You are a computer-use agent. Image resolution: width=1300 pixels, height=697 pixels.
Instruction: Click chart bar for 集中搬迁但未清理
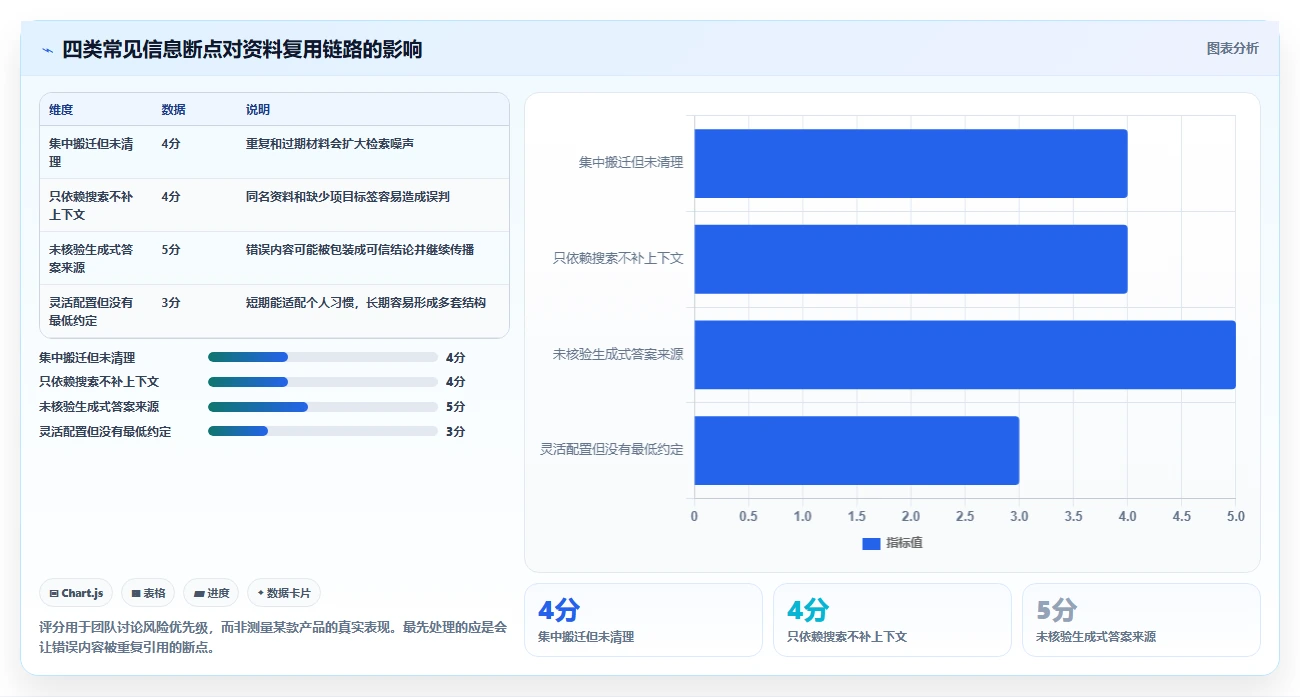(911, 163)
